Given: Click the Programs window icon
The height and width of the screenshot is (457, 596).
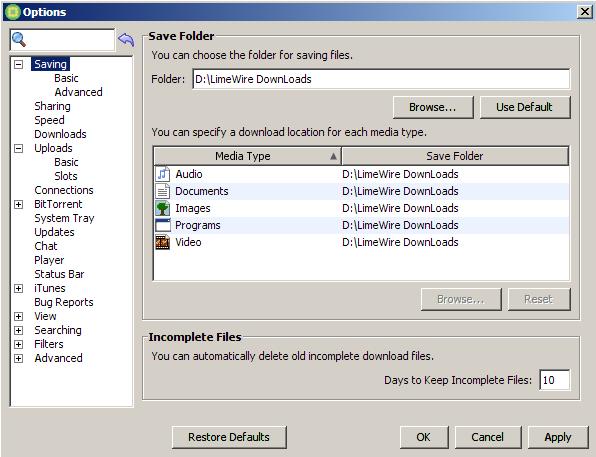Looking at the screenshot, I should (162, 225).
